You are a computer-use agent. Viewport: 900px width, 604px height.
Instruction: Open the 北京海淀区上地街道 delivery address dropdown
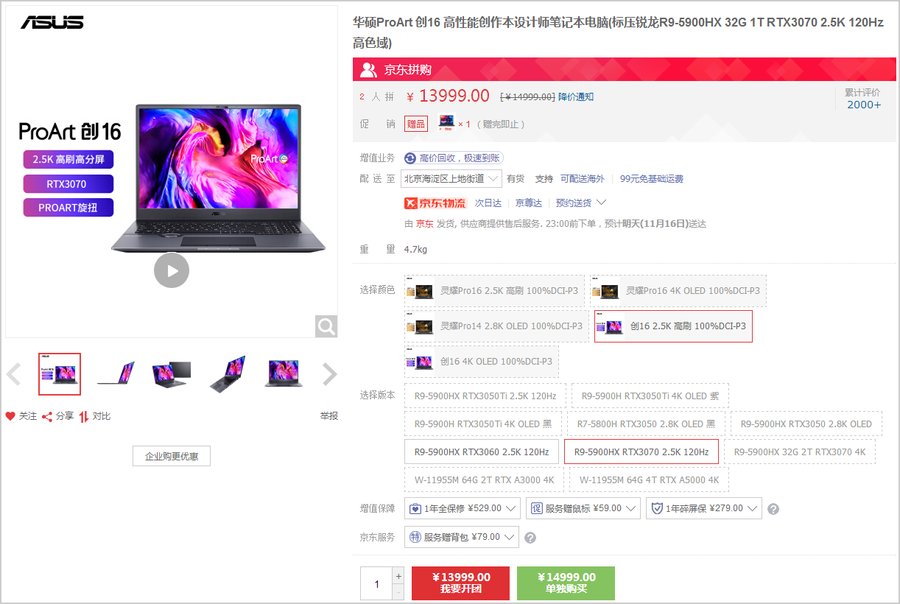451,179
